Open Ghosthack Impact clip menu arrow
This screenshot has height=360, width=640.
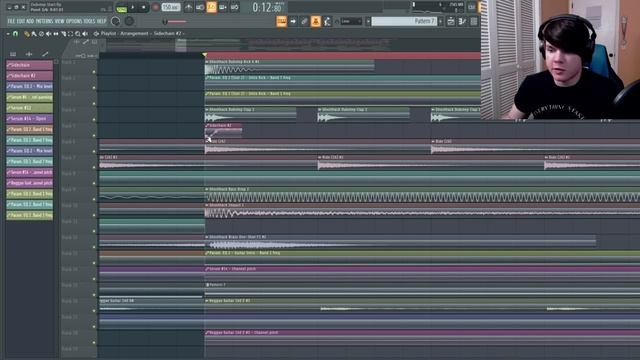[x=207, y=205]
